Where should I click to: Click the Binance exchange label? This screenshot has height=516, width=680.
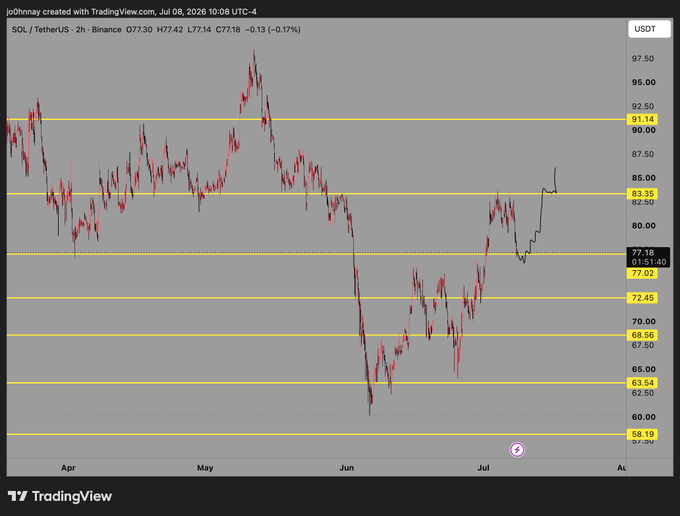(x=106, y=29)
